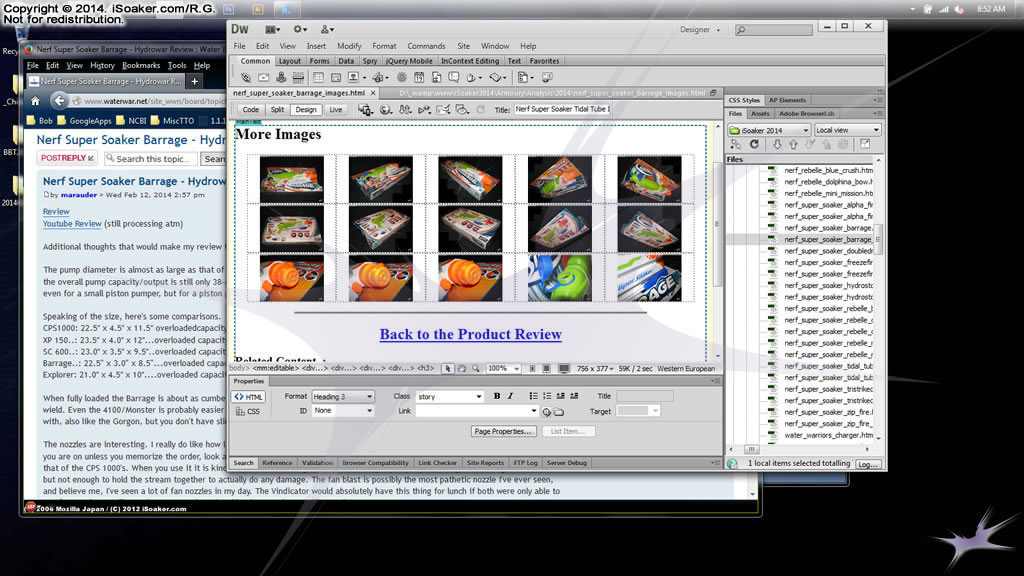Open the Format Heading 3 dropdown
The image size is (1024, 576).
342,396
